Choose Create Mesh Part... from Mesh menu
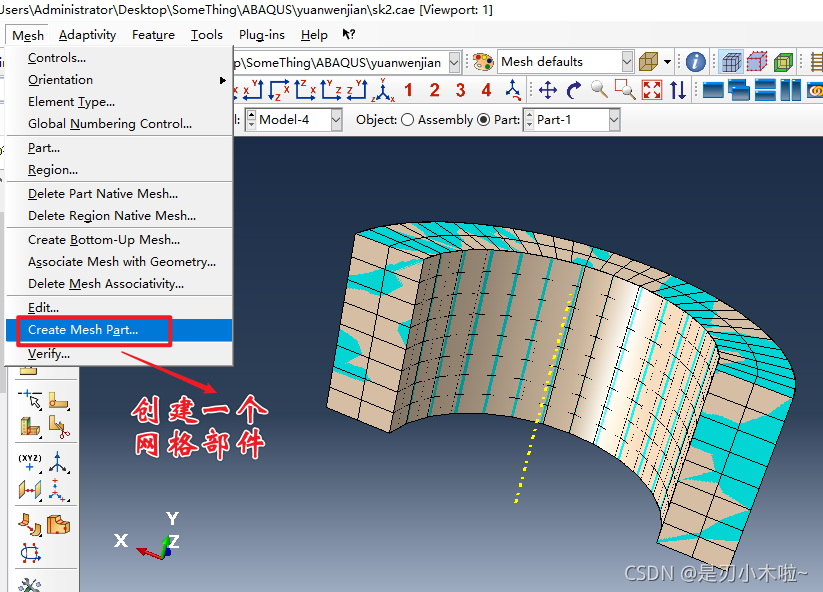 point(119,330)
